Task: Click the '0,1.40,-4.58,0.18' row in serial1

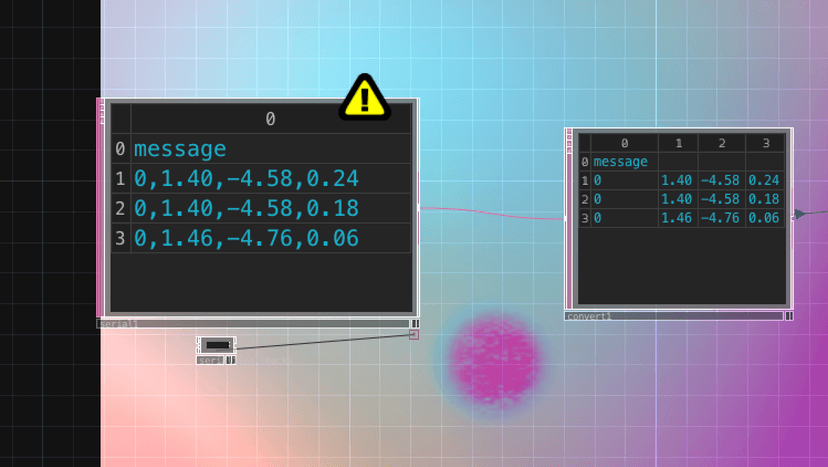Action: (271, 208)
